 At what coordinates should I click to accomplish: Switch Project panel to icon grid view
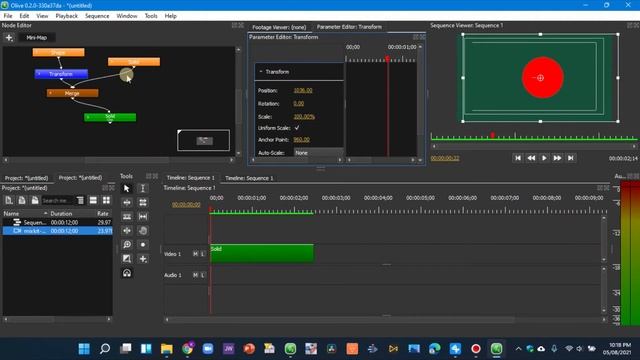click(106, 200)
